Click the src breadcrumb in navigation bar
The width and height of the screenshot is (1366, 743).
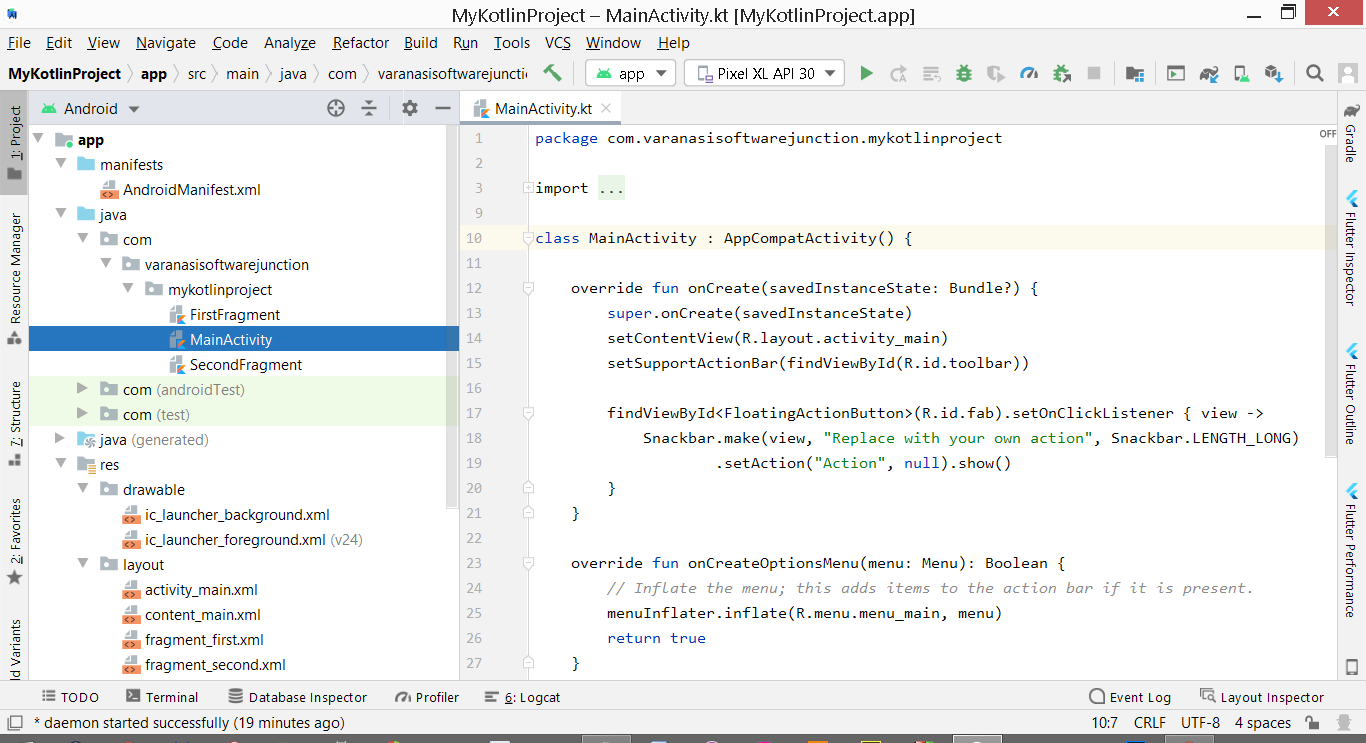click(197, 73)
